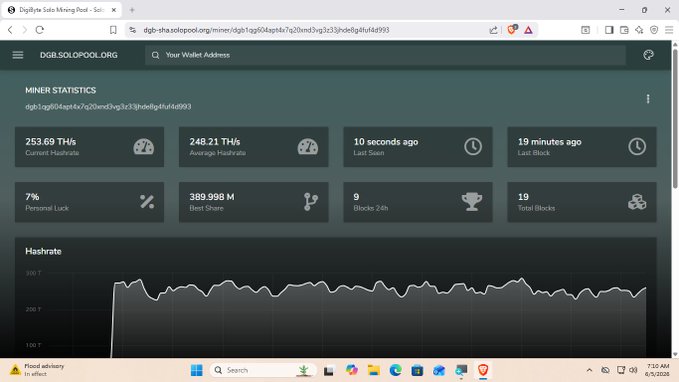Select the 253.69 TH/s current hashrate value
The height and width of the screenshot is (382, 679).
[x=51, y=142]
